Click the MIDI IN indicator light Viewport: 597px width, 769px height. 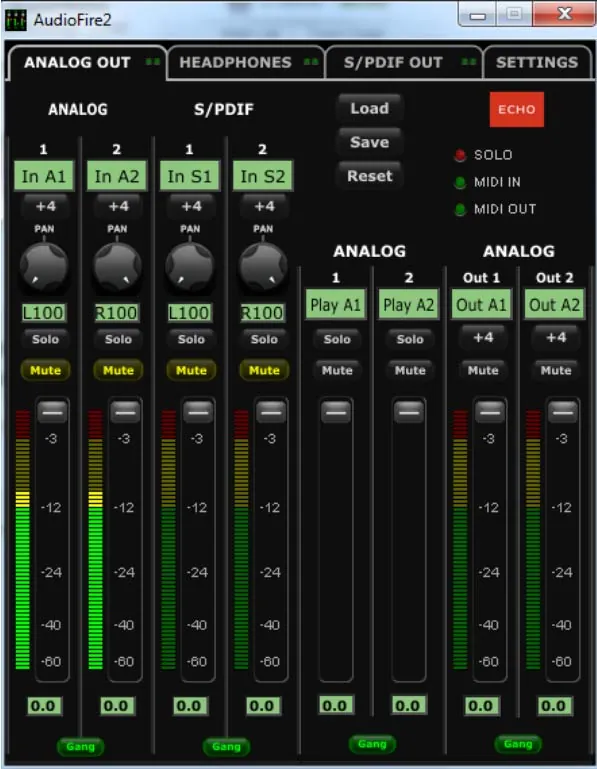click(460, 182)
